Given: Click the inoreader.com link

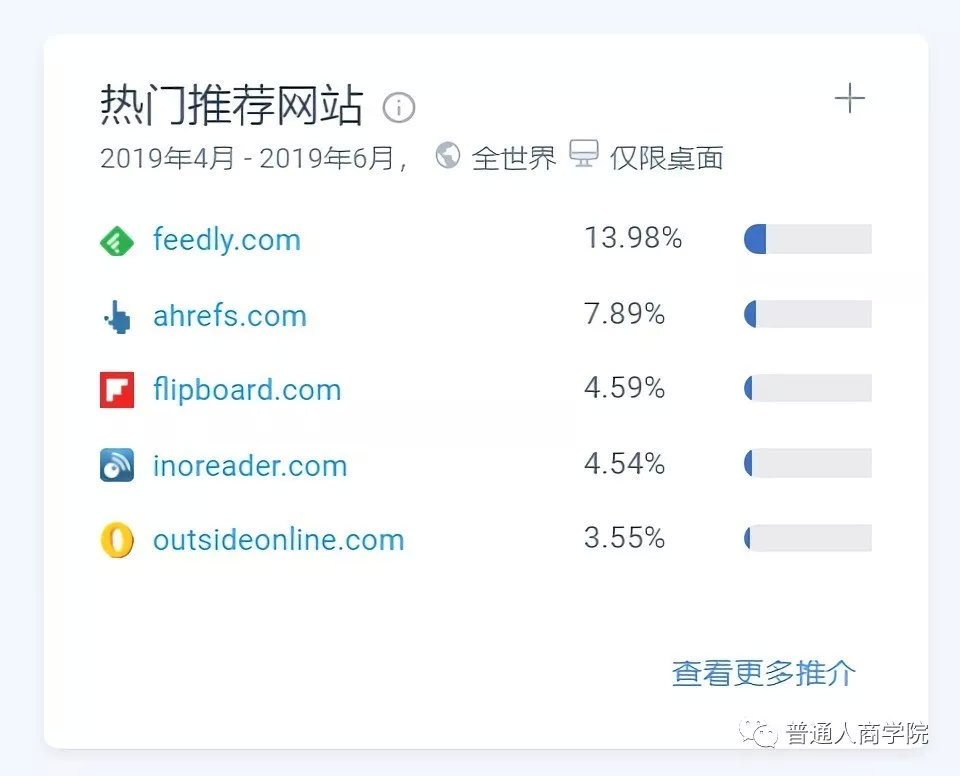Looking at the screenshot, I should click(250, 464).
